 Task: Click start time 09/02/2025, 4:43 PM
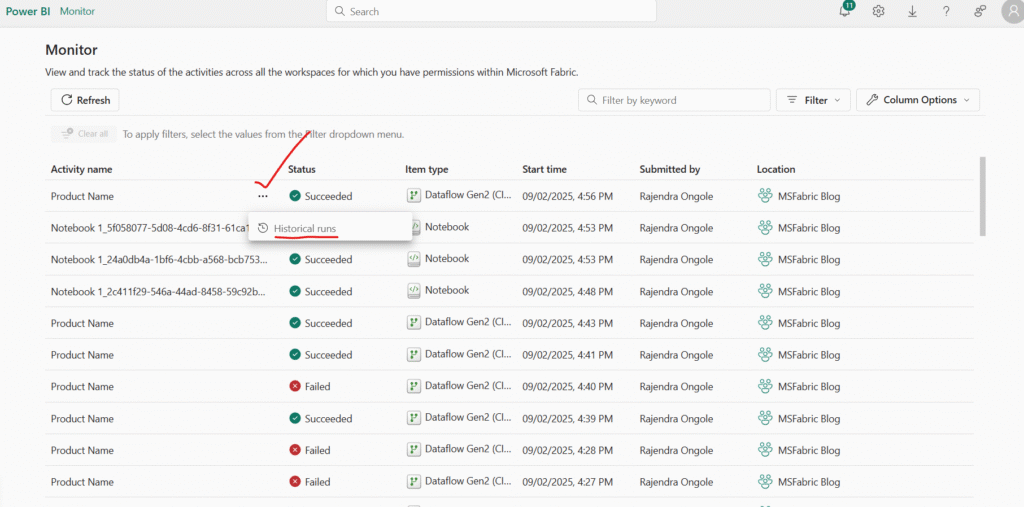pyautogui.click(x=568, y=323)
